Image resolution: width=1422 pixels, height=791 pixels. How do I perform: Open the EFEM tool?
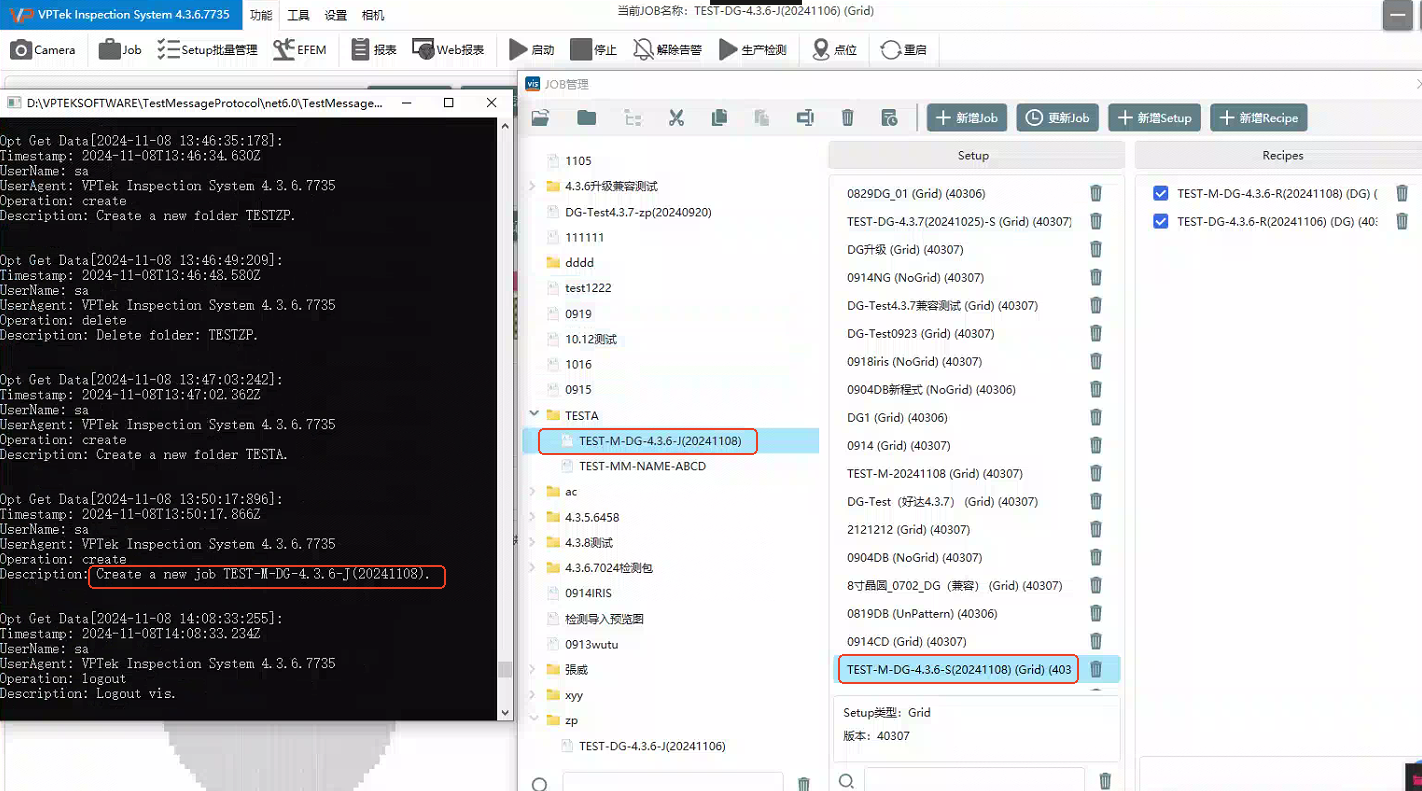coord(299,49)
